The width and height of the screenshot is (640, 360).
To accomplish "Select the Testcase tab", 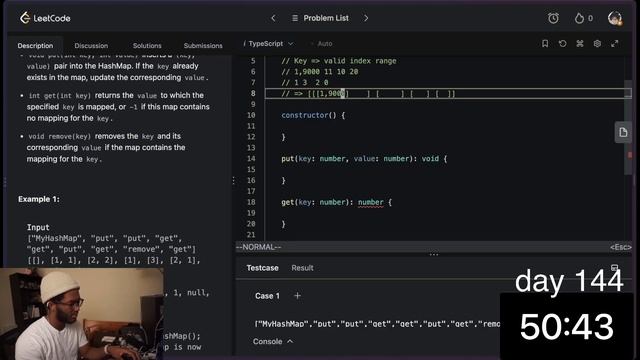I will [262, 268].
